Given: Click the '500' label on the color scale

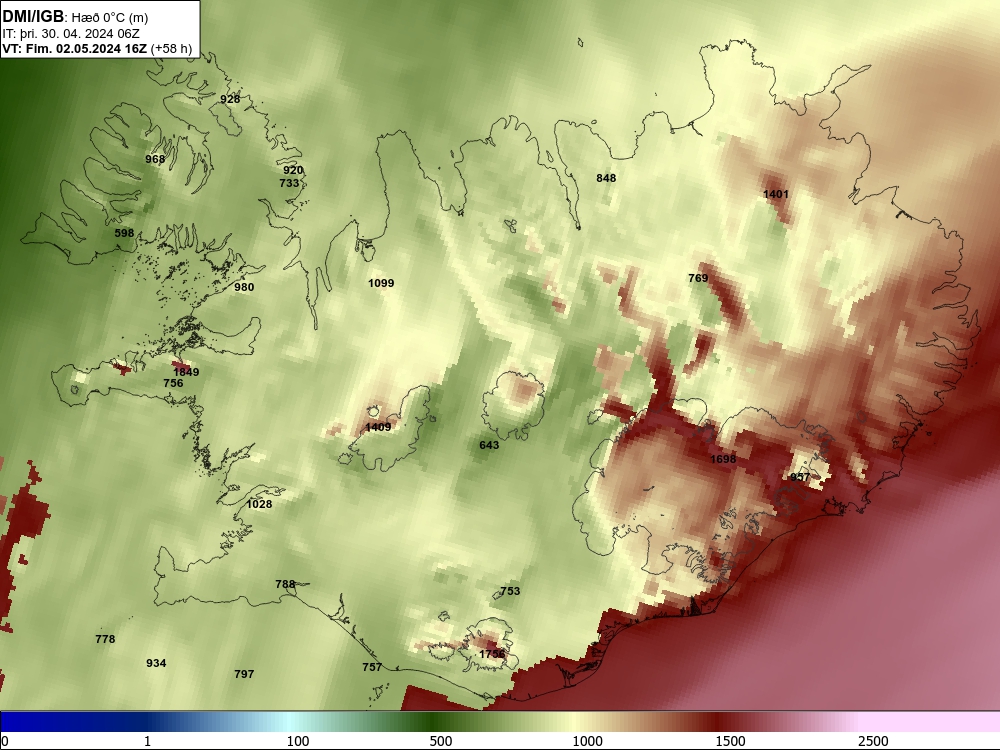Looking at the screenshot, I should coord(441,741).
